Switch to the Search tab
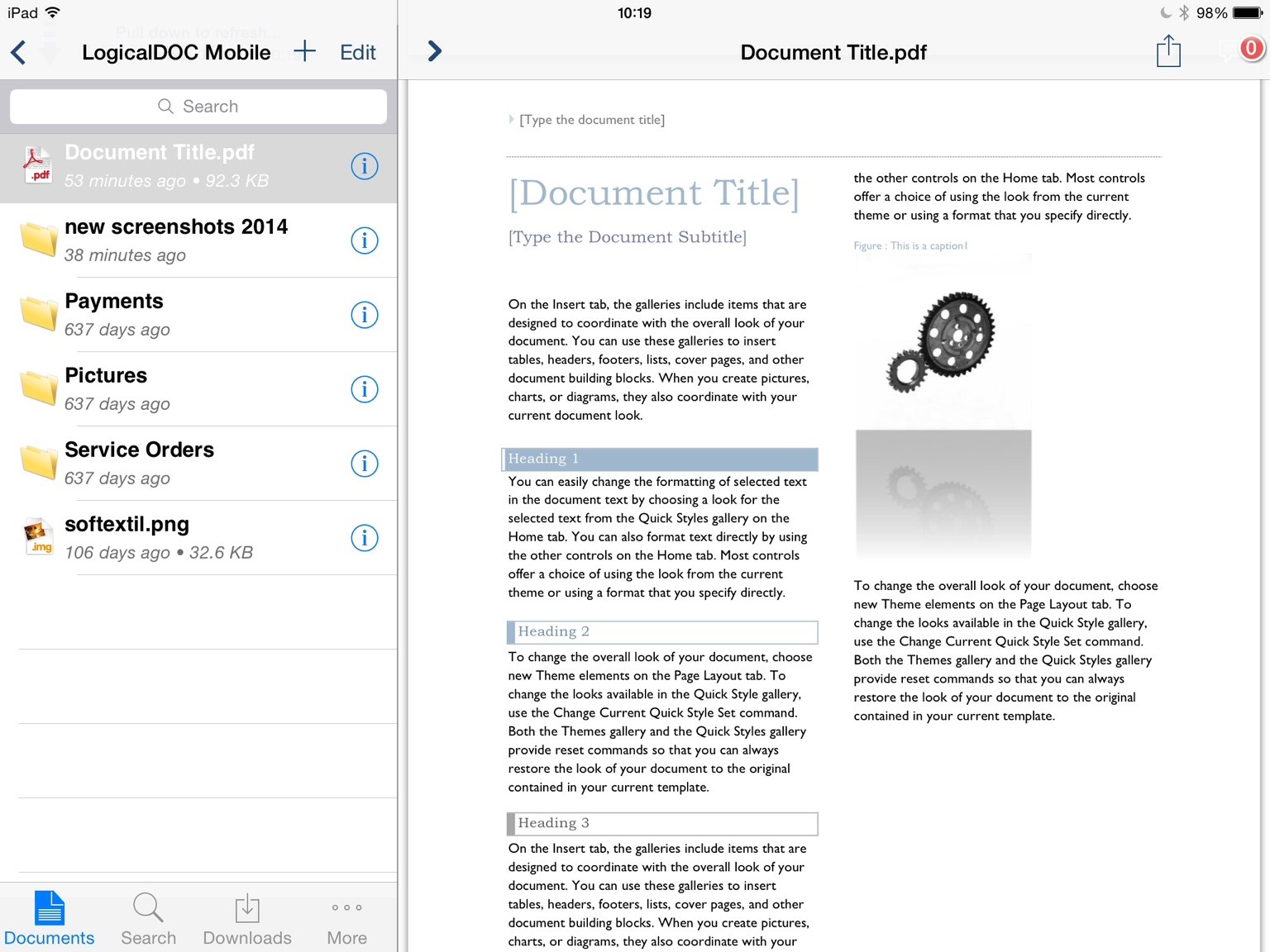Image resolution: width=1270 pixels, height=952 pixels. point(149,919)
